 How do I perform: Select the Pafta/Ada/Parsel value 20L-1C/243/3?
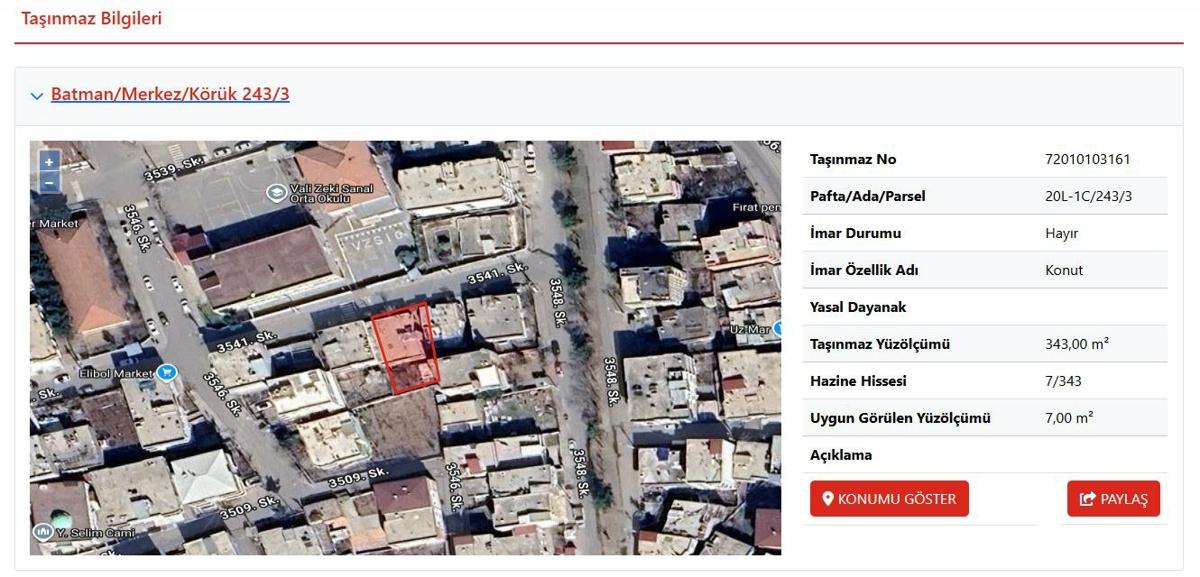[1088, 197]
